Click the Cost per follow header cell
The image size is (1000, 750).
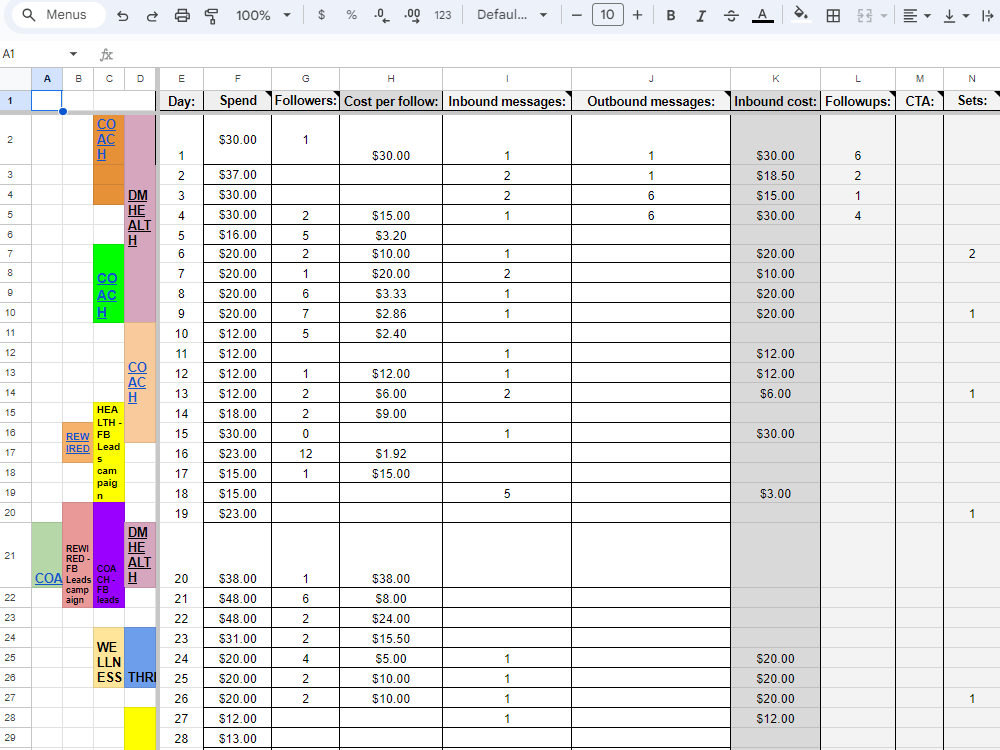click(x=391, y=101)
